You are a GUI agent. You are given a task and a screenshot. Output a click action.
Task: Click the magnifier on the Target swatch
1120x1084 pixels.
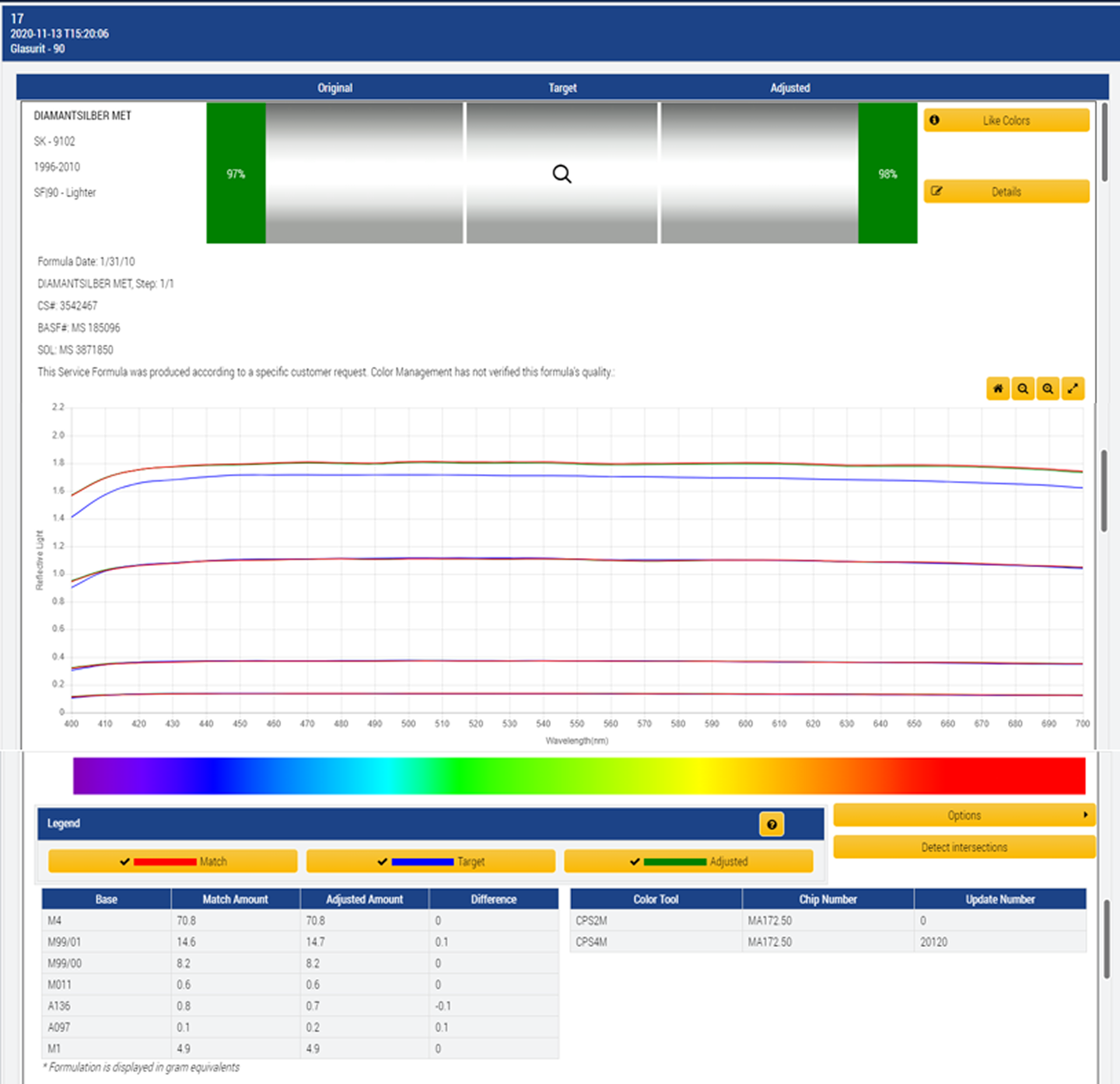coord(562,174)
